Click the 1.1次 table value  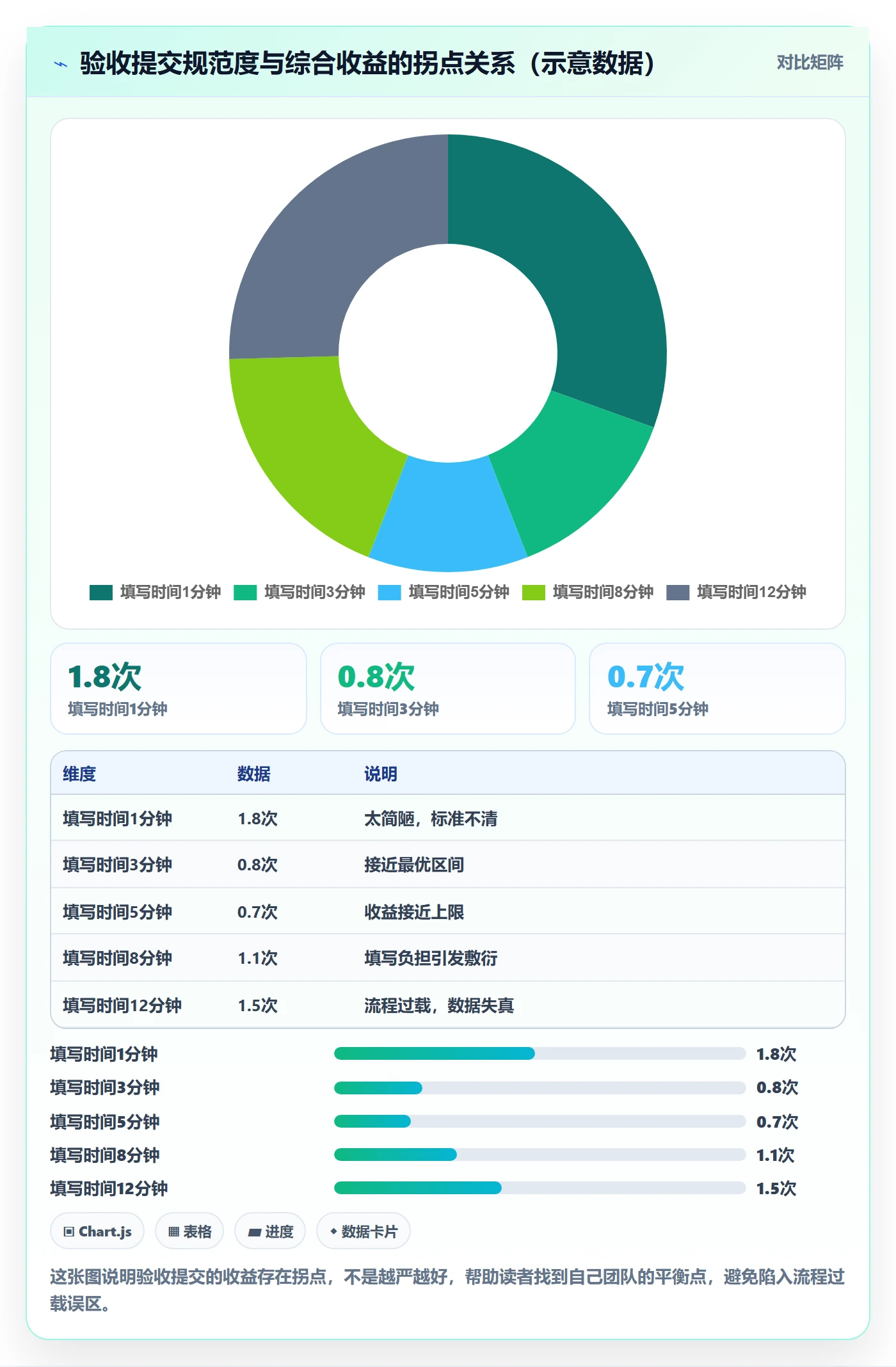coord(258,958)
